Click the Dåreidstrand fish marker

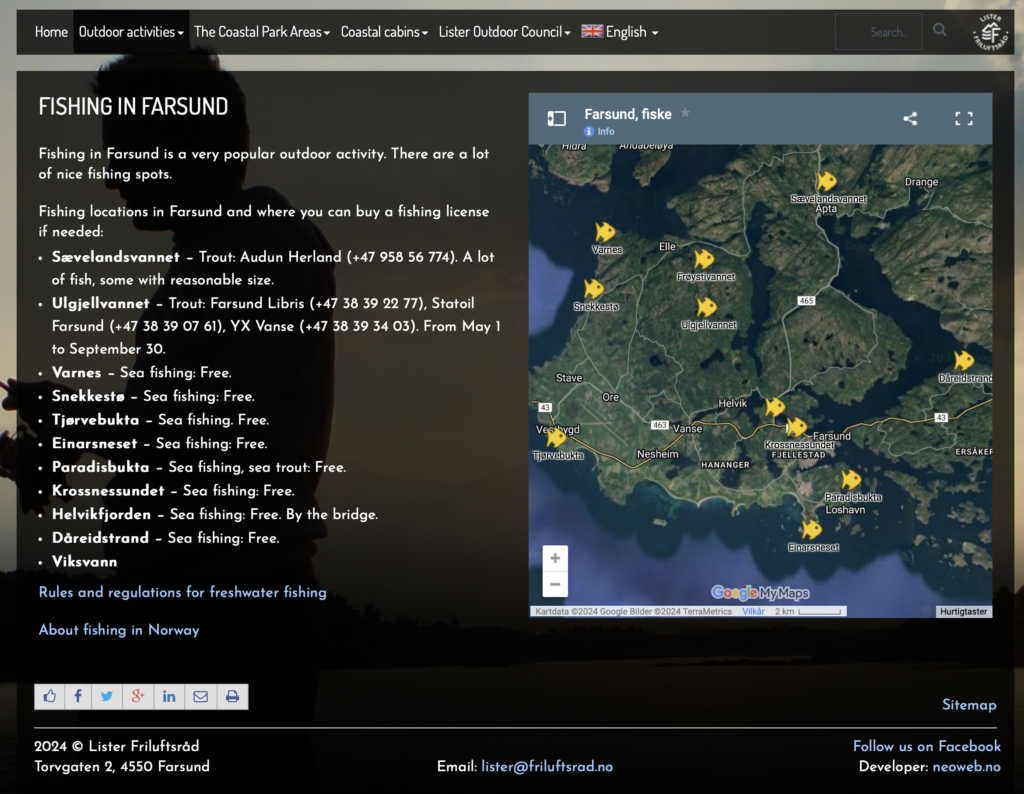tap(964, 360)
